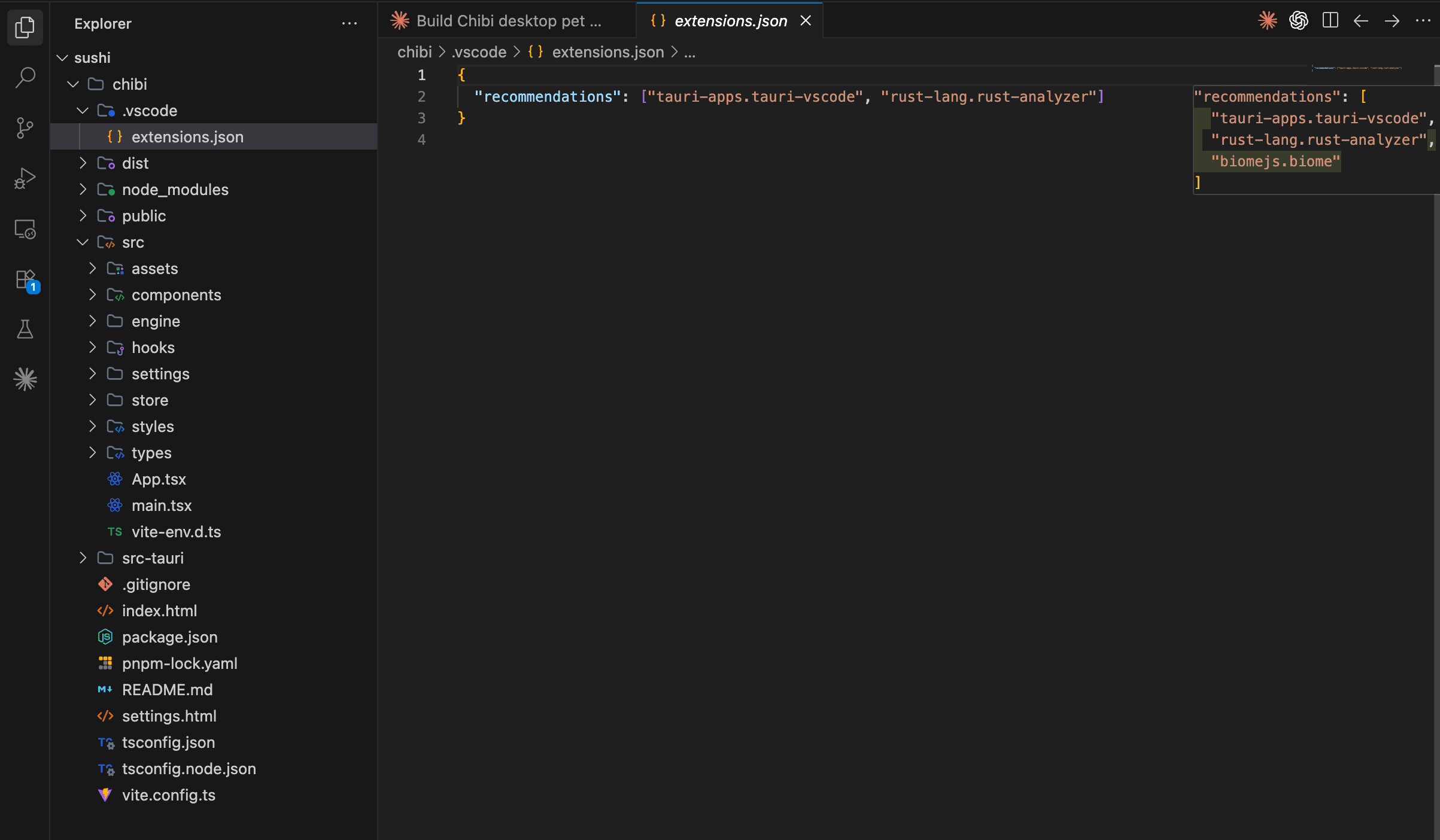
Task: Open settings.html file
Action: [214, 716]
